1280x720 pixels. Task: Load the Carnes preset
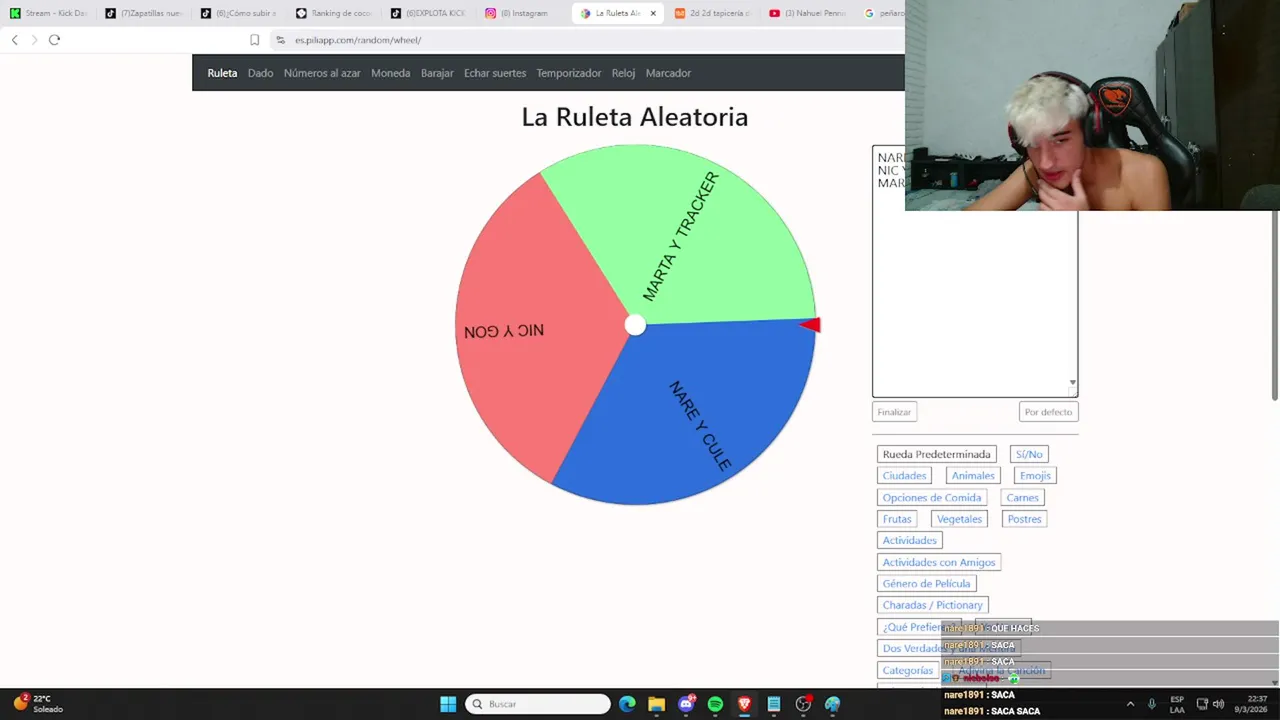tap(1022, 497)
